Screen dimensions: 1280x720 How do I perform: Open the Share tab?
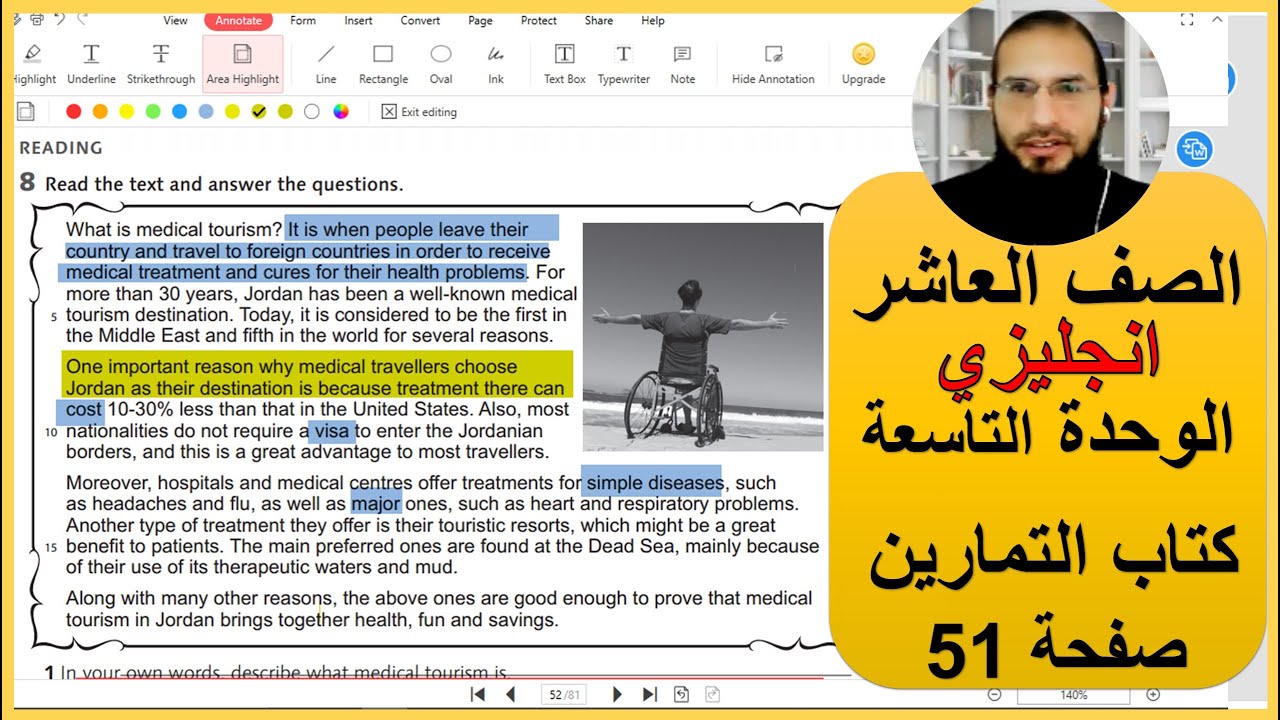coord(599,20)
